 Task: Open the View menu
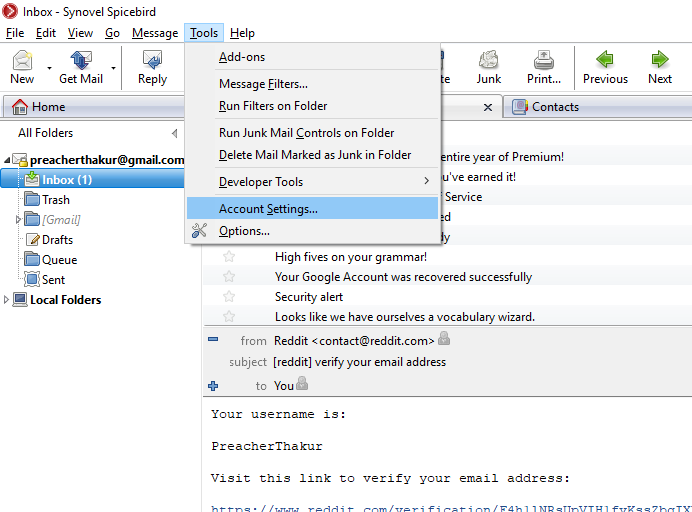(80, 33)
